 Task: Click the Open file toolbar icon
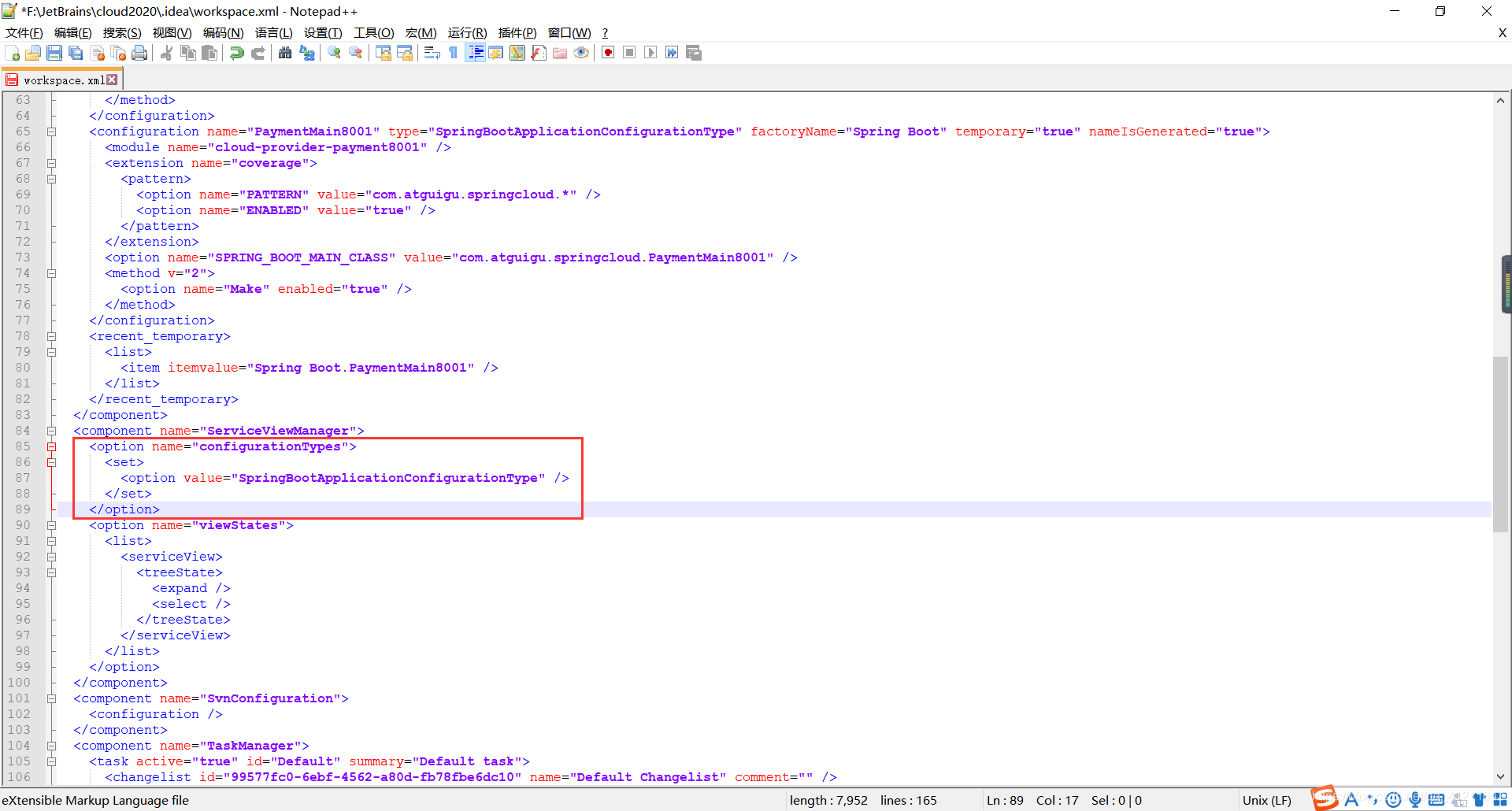(x=33, y=53)
